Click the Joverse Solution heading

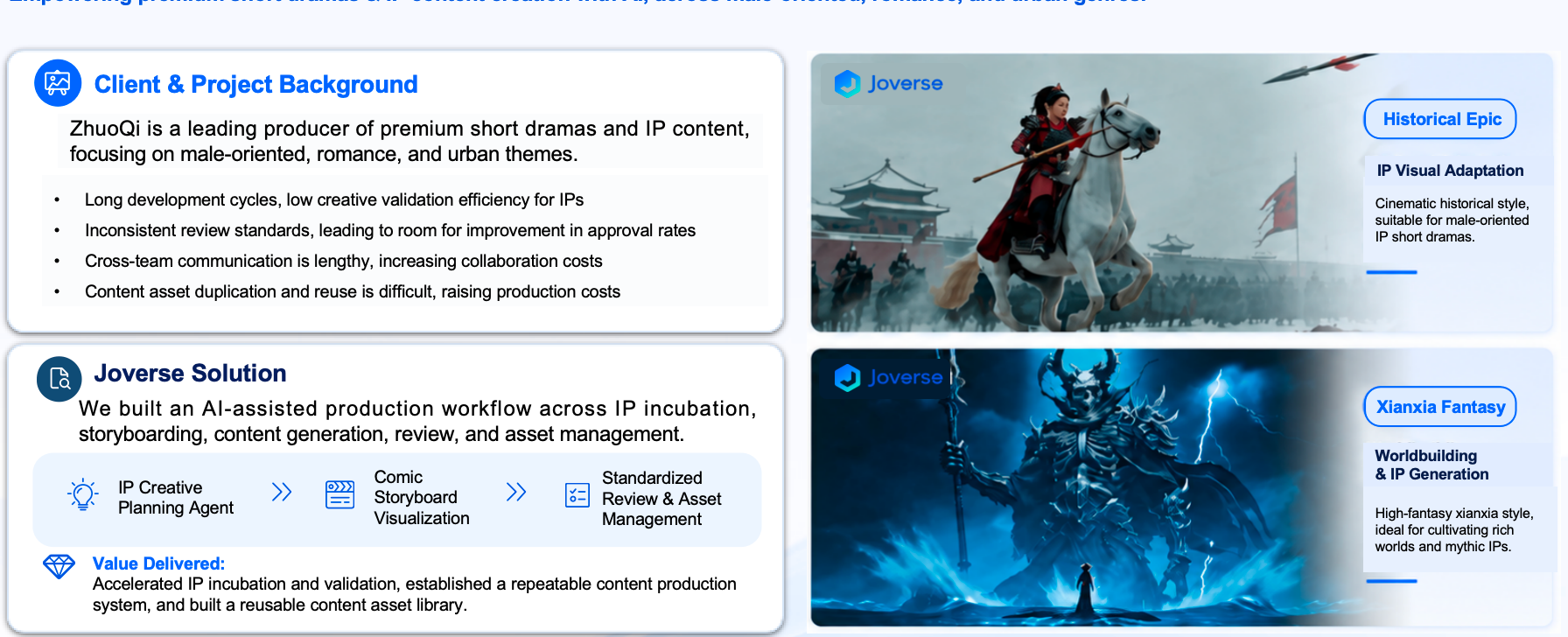pos(190,374)
